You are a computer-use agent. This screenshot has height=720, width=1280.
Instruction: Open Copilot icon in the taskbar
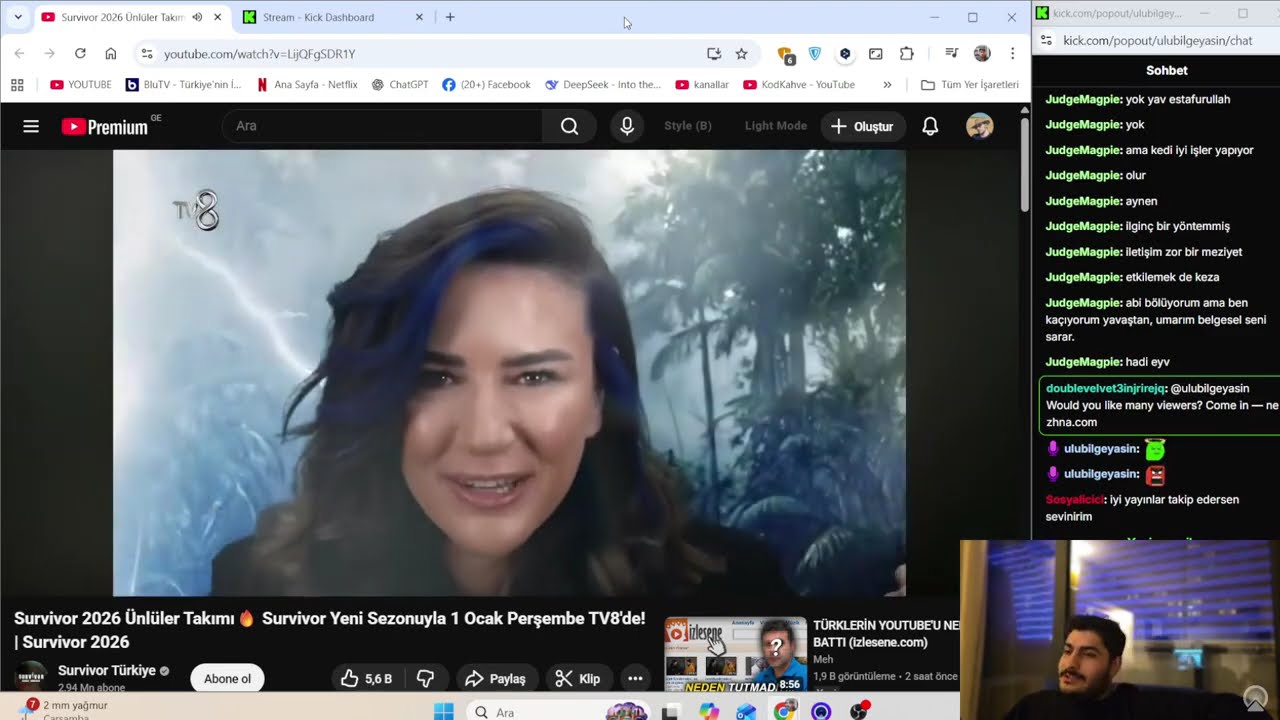709,711
